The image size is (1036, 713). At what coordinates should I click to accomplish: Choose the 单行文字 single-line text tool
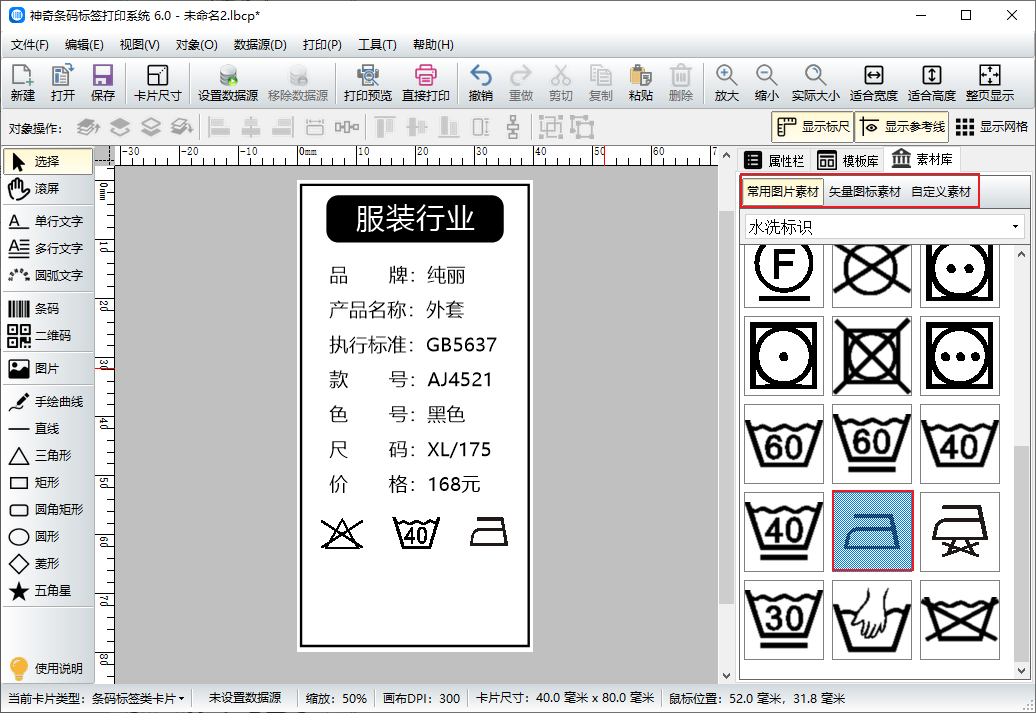tap(48, 221)
